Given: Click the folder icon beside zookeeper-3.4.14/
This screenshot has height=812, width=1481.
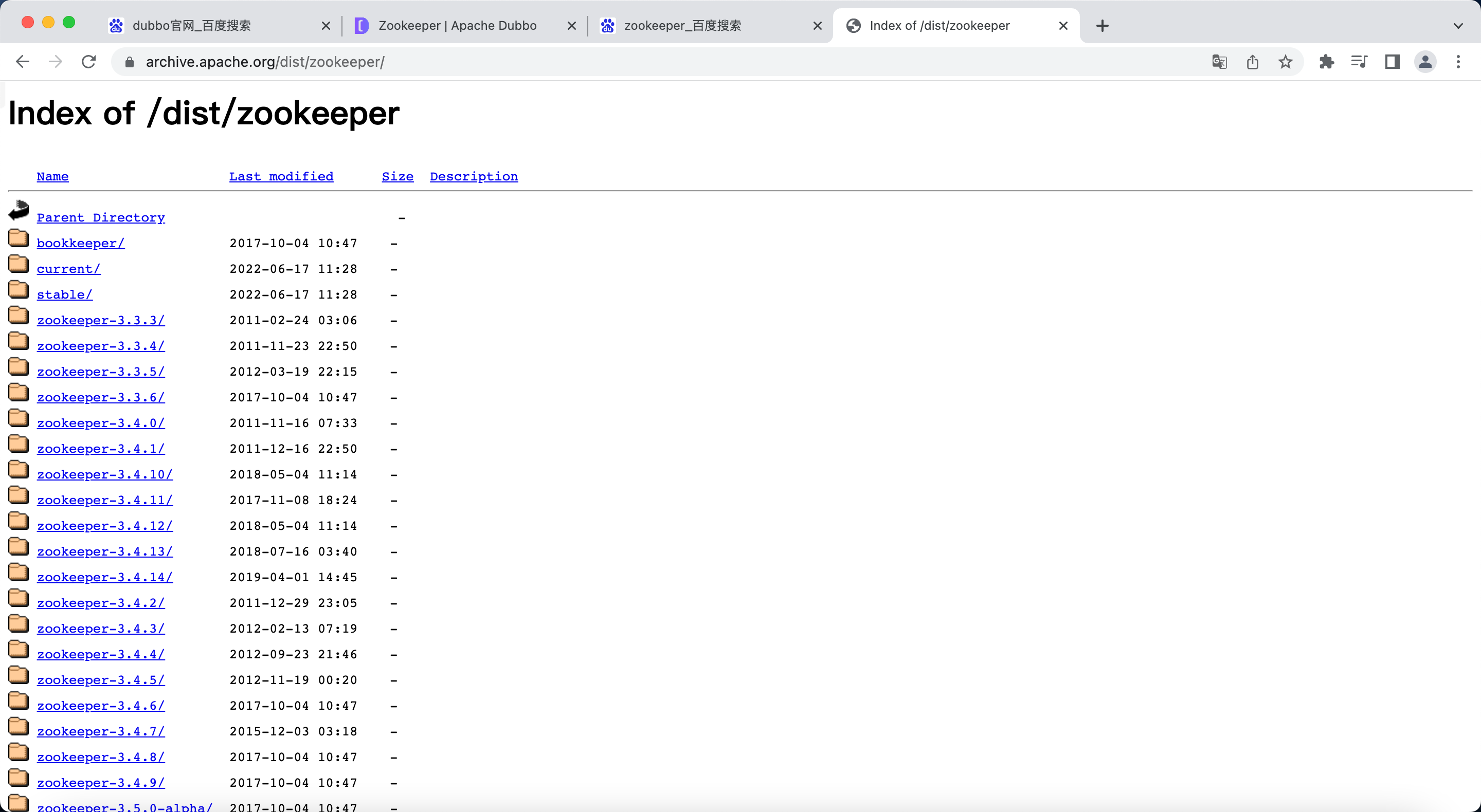Looking at the screenshot, I should pos(19,572).
